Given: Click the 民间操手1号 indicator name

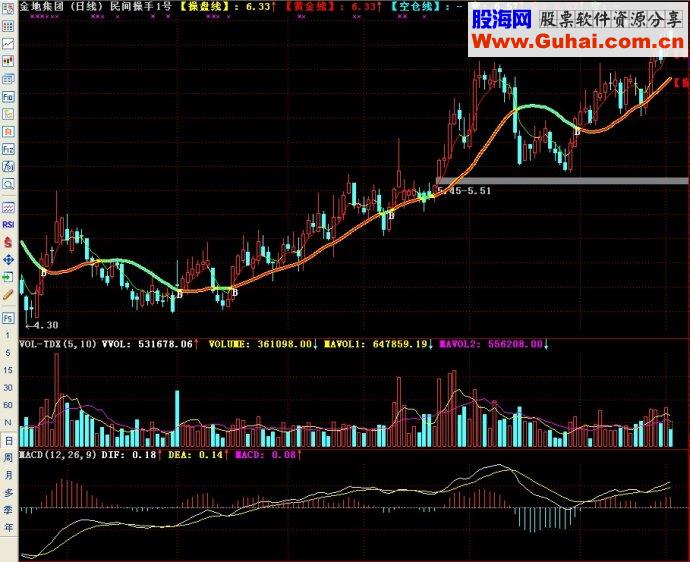Looking at the screenshot, I should point(140,6).
